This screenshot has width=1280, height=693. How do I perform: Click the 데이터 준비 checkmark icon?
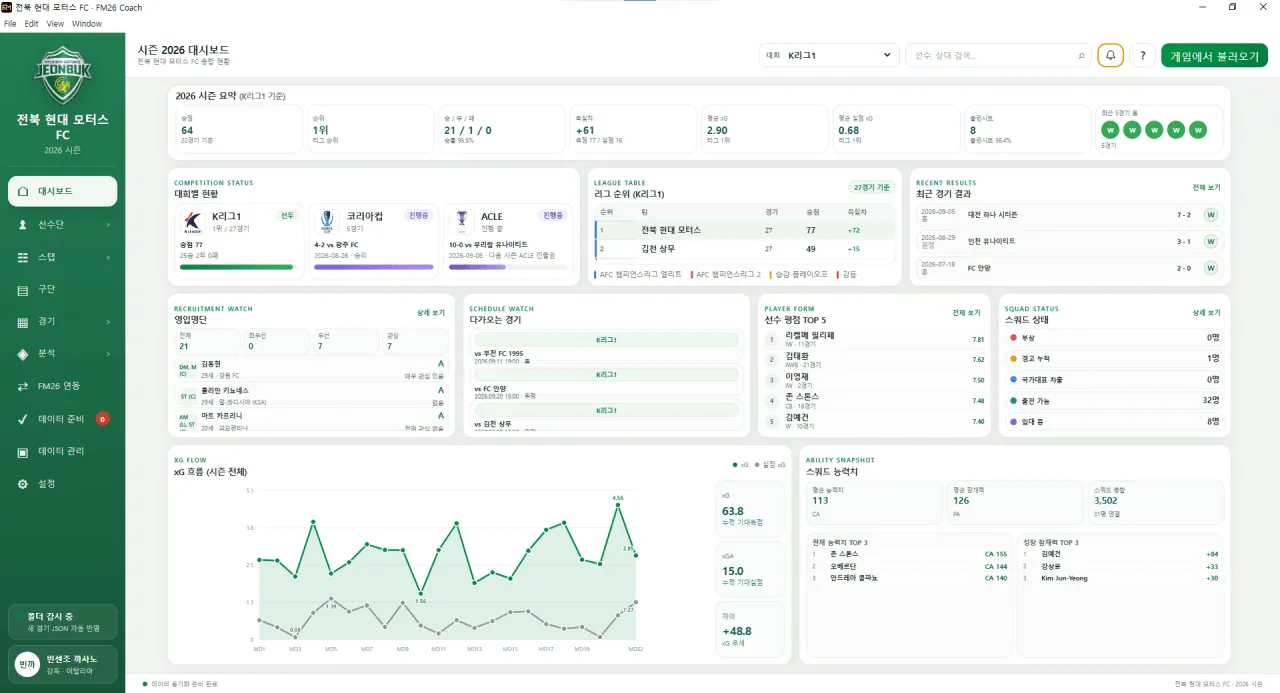pos(23,419)
